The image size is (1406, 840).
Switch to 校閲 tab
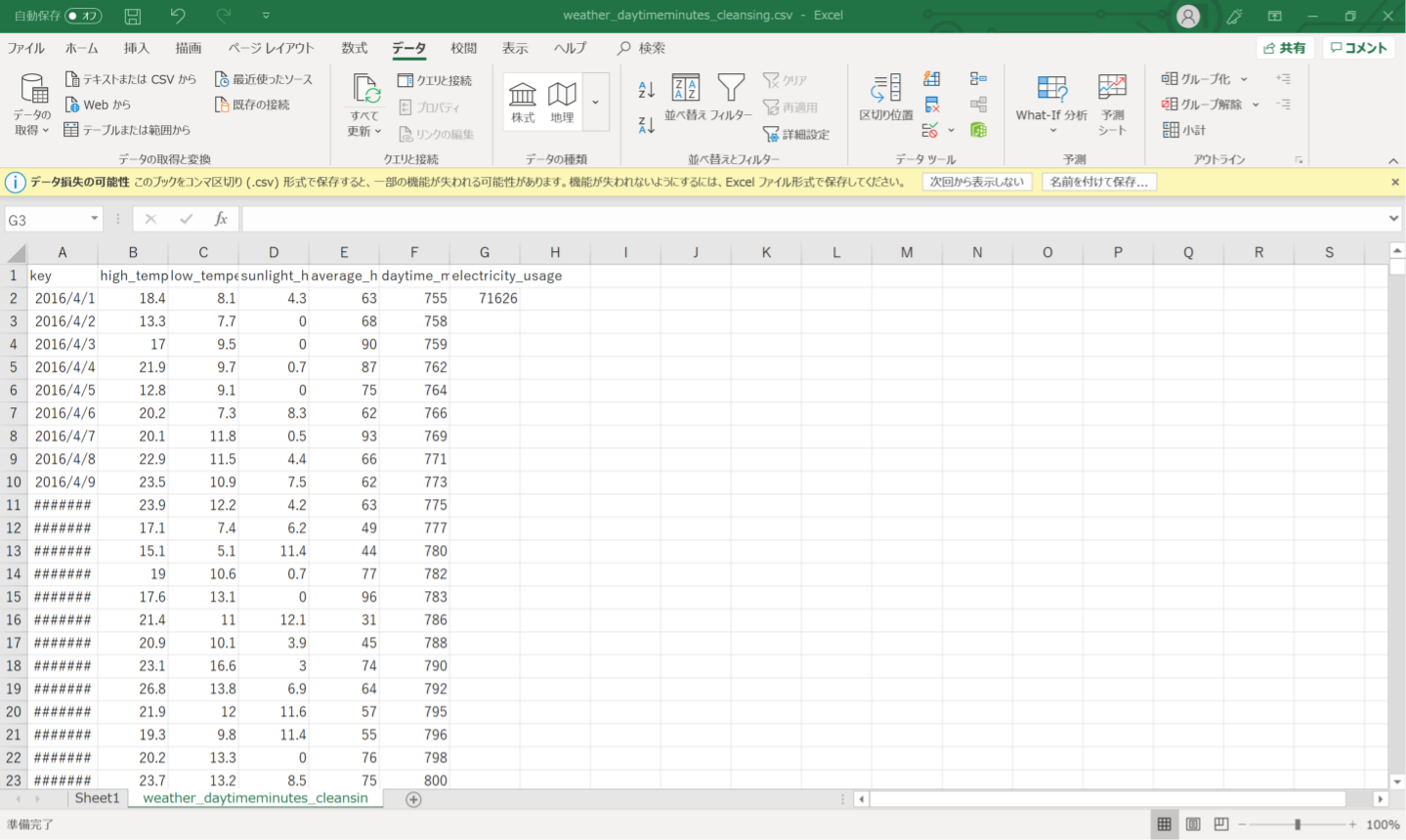[x=464, y=48]
